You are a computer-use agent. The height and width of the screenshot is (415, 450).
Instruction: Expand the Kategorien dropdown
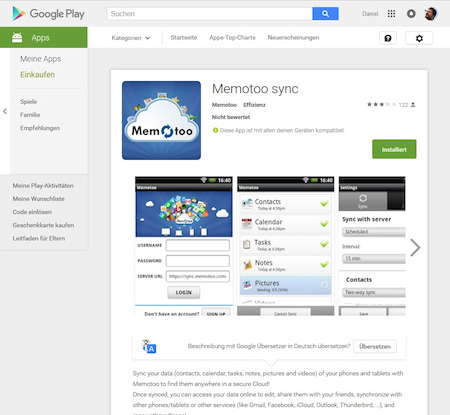tap(131, 38)
